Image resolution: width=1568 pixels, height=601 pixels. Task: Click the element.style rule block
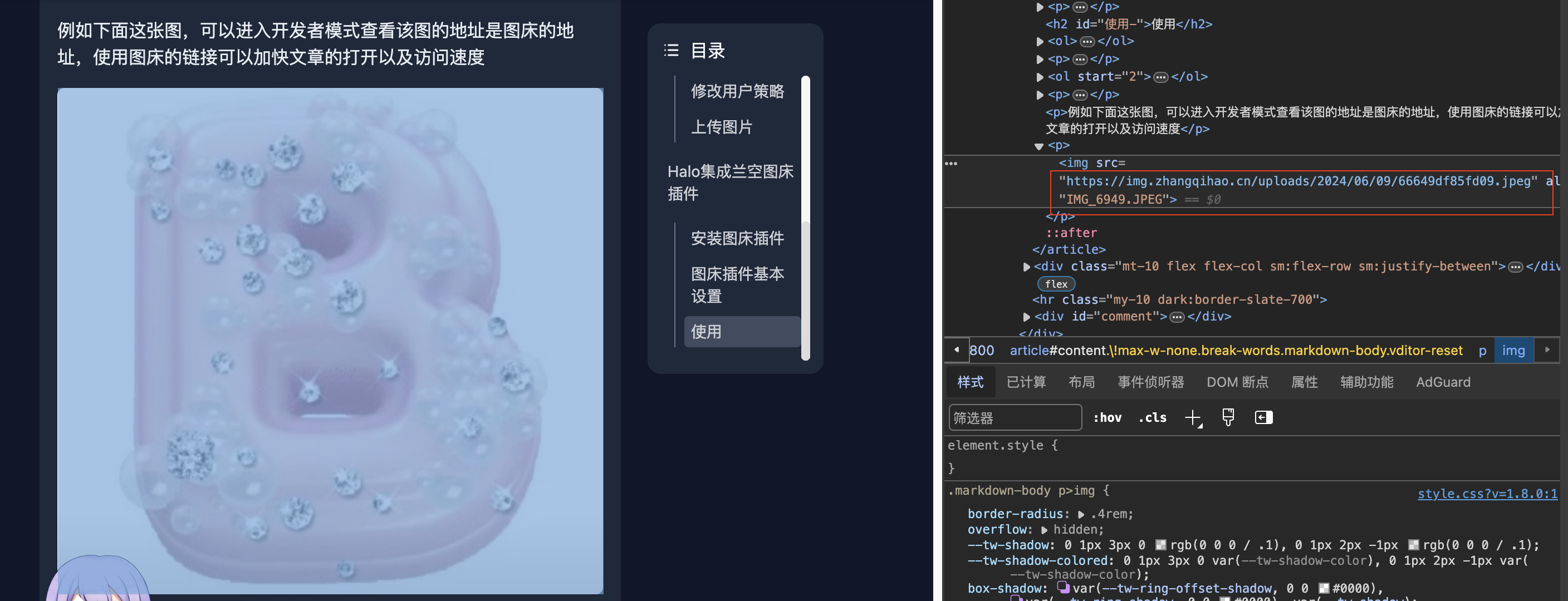click(1002, 457)
